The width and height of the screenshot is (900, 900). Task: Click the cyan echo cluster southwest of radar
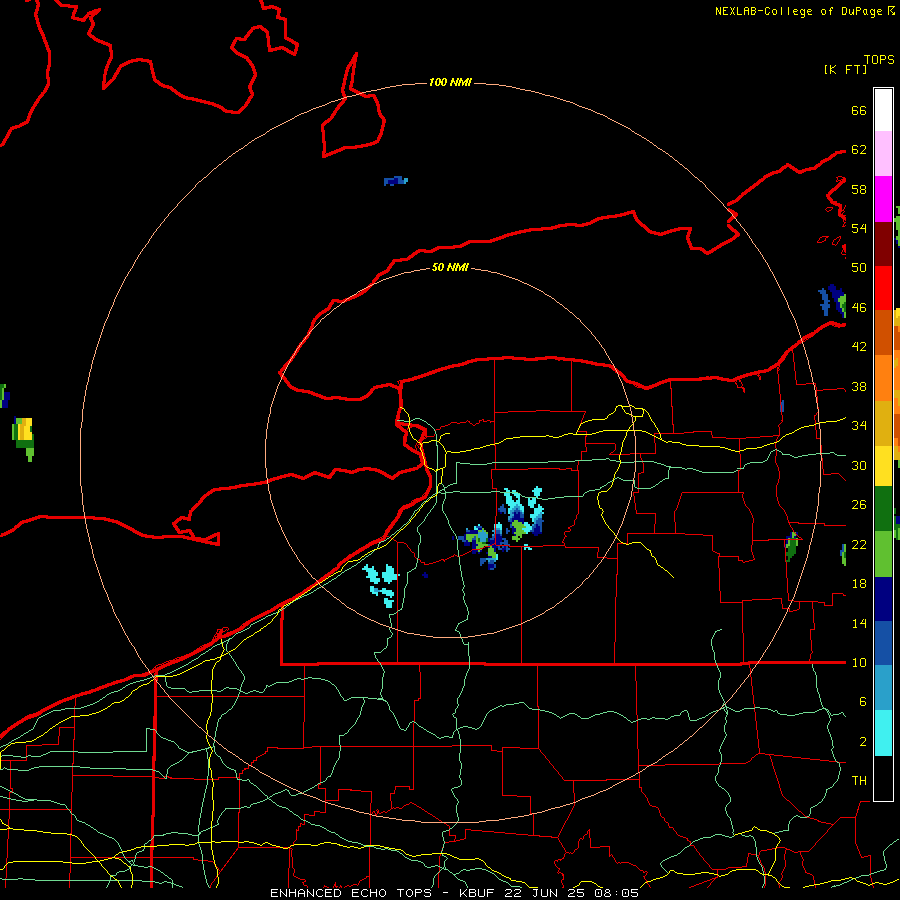coord(382,585)
